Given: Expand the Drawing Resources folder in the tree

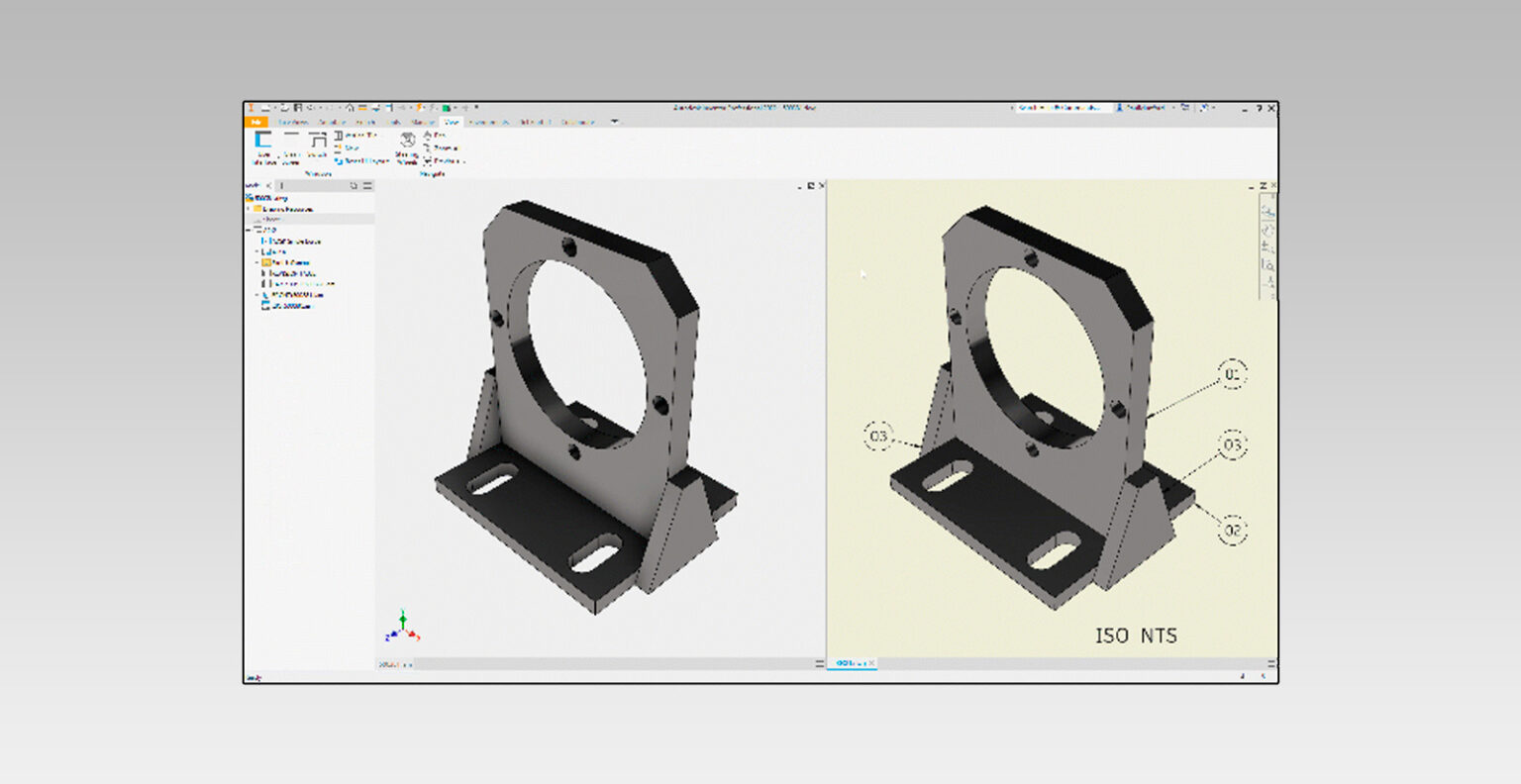Looking at the screenshot, I should (x=248, y=209).
